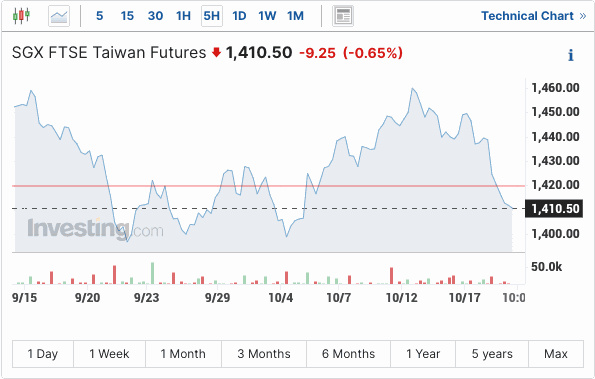Show the 1 Month range
595x379 pixels.
(x=183, y=354)
